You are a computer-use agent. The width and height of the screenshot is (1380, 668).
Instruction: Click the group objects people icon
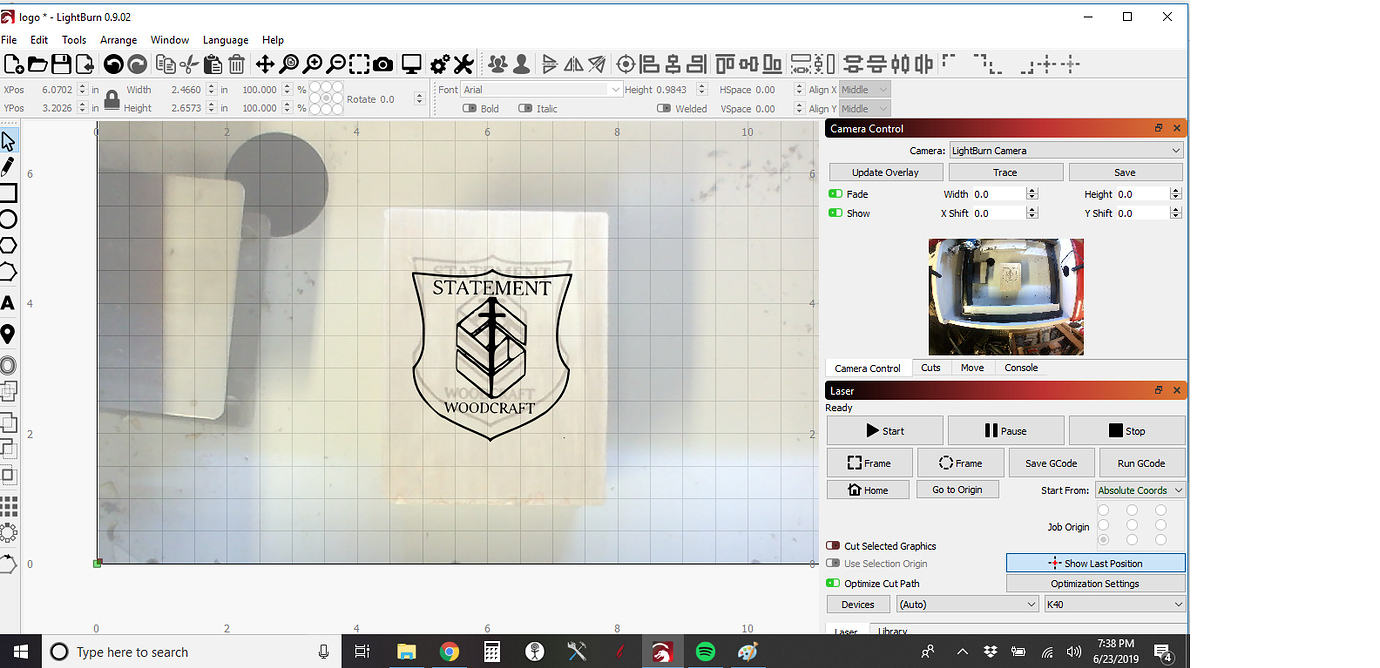click(497, 65)
